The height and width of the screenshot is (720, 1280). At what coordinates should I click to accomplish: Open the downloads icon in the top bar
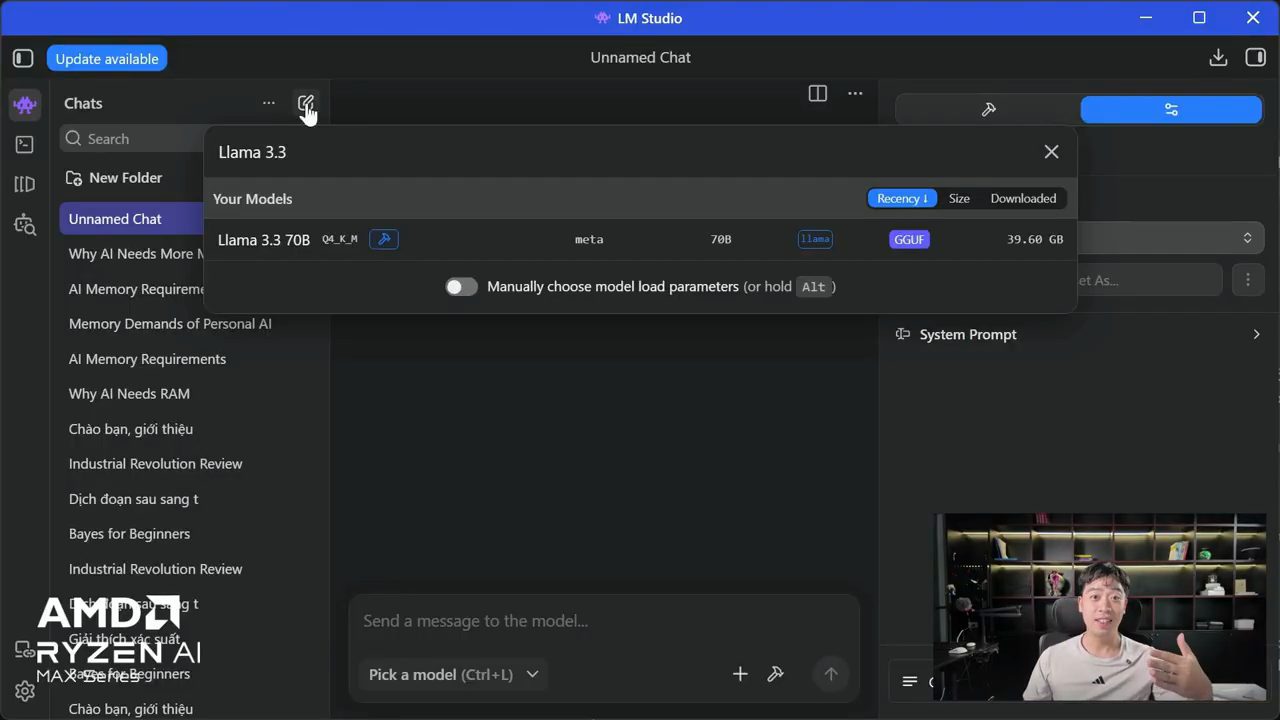(x=1218, y=57)
